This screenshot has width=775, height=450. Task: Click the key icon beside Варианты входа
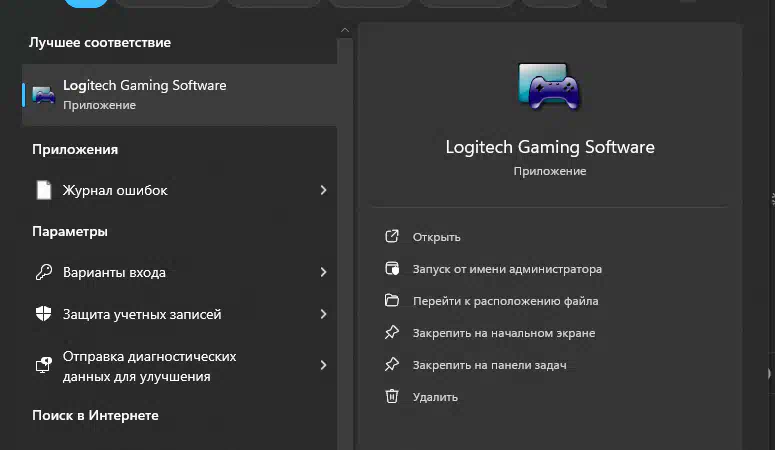pos(43,272)
